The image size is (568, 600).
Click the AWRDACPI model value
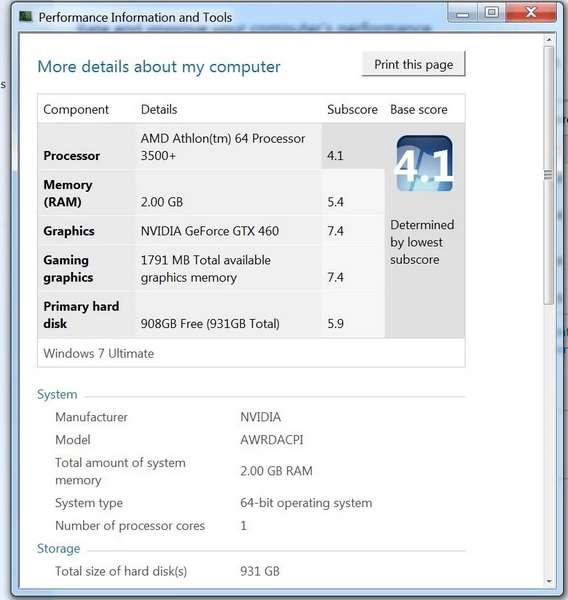272,440
